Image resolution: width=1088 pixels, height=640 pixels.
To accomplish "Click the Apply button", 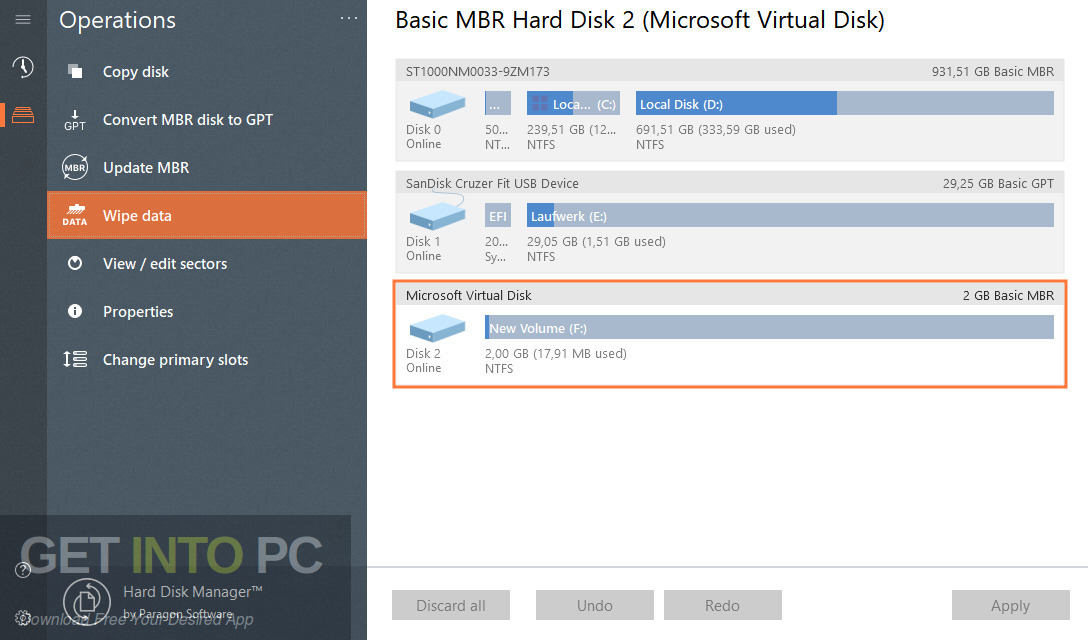I will coord(1010,605).
